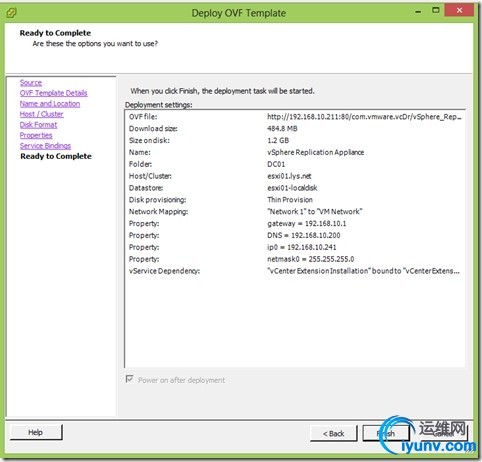Select DNS = 192.168.10.200 property

click(x=304, y=235)
